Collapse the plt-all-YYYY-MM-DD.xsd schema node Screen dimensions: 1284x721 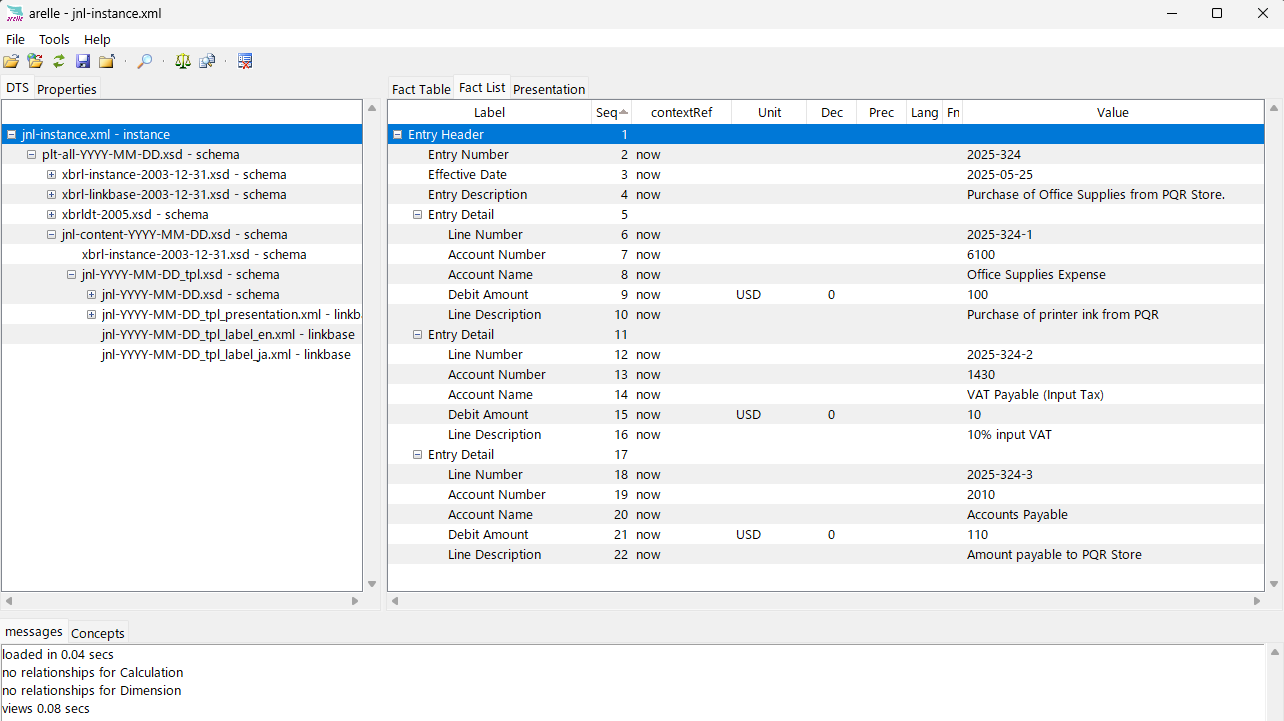tap(31, 154)
